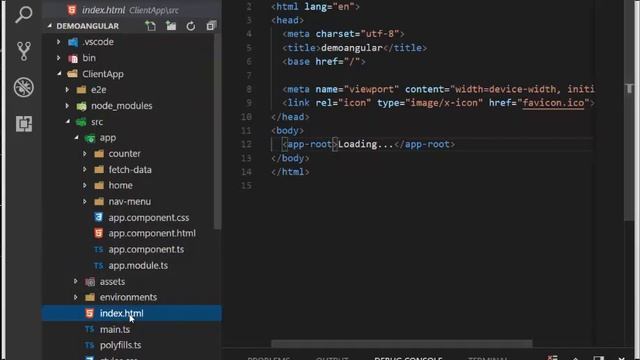Viewport: 640px width, 360px height.
Task: Collapse all folders in explorer
Action: (x=211, y=26)
